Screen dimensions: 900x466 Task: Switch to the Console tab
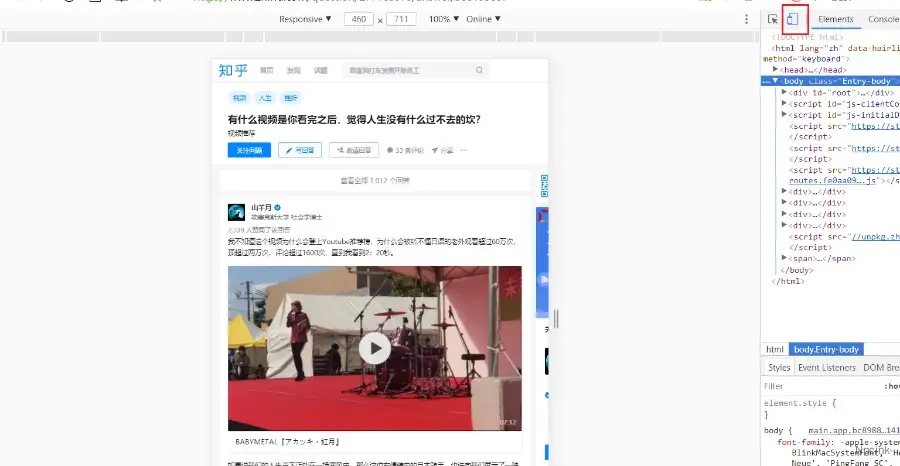[883, 19]
